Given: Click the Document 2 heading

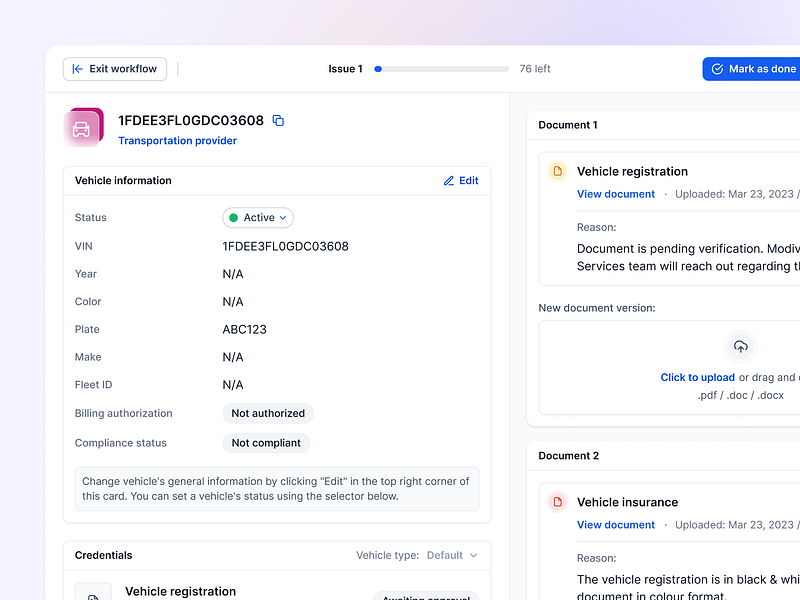Looking at the screenshot, I should 568,456.
